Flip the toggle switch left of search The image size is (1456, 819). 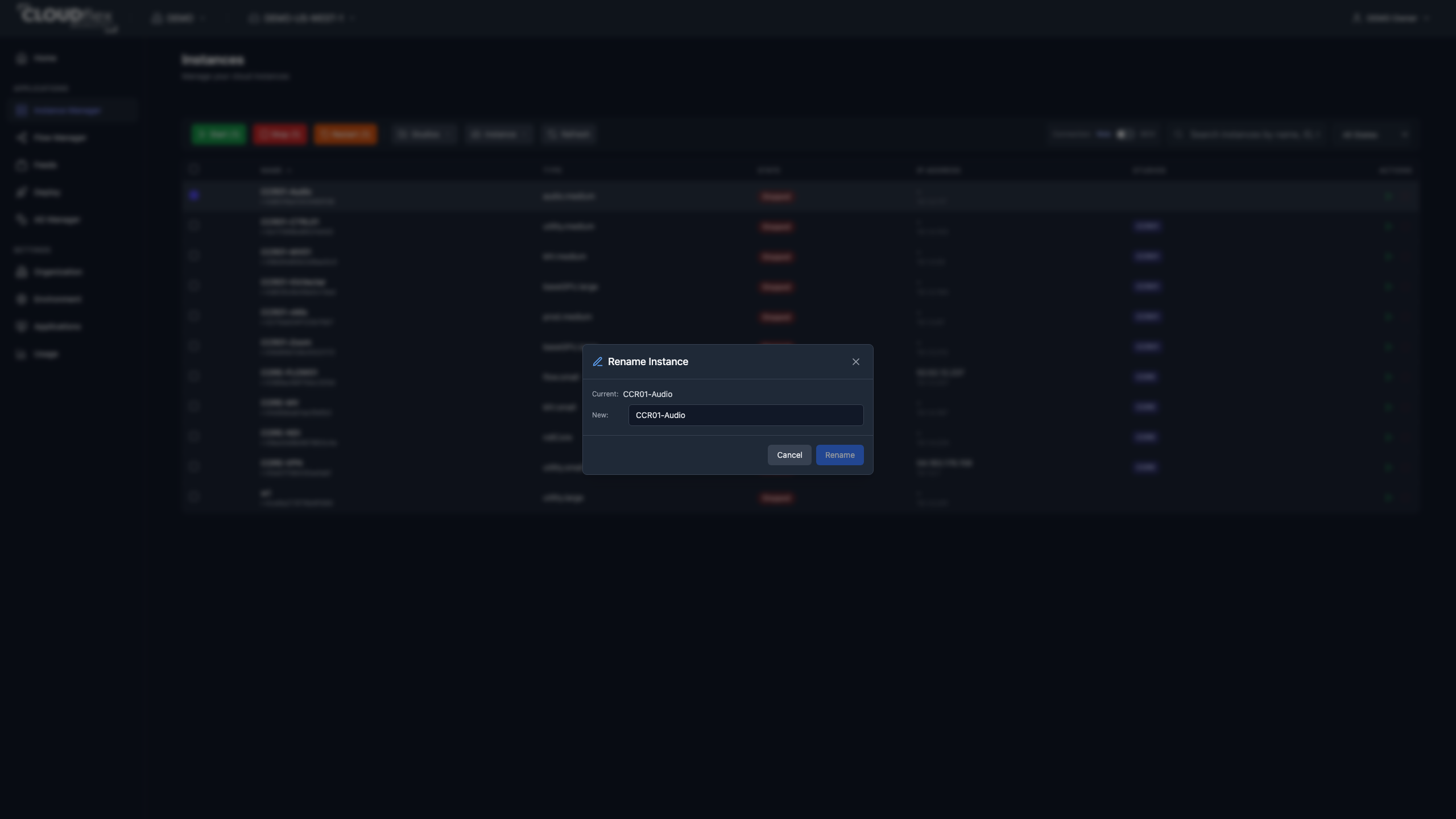[1124, 134]
